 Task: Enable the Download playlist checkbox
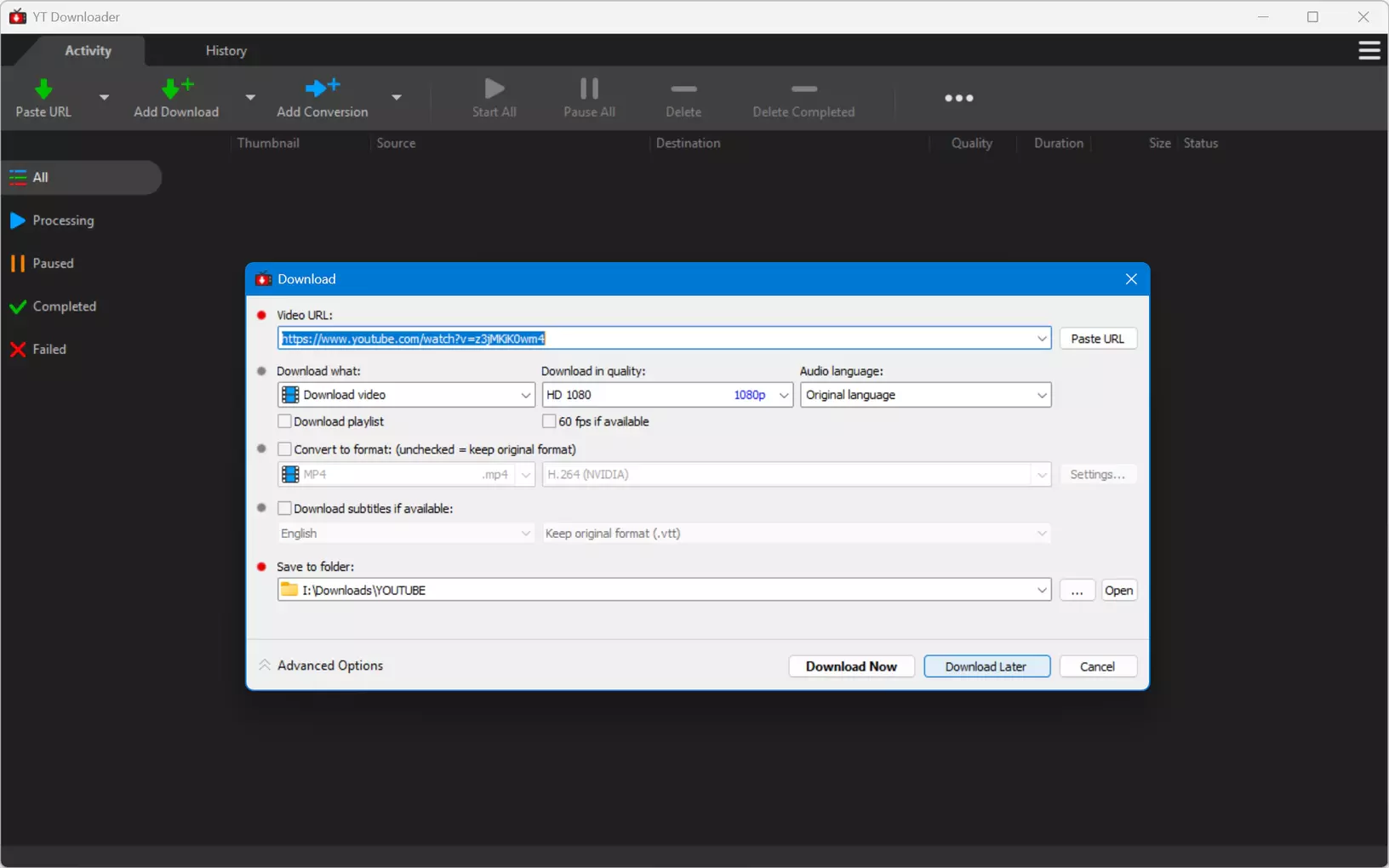[285, 421]
